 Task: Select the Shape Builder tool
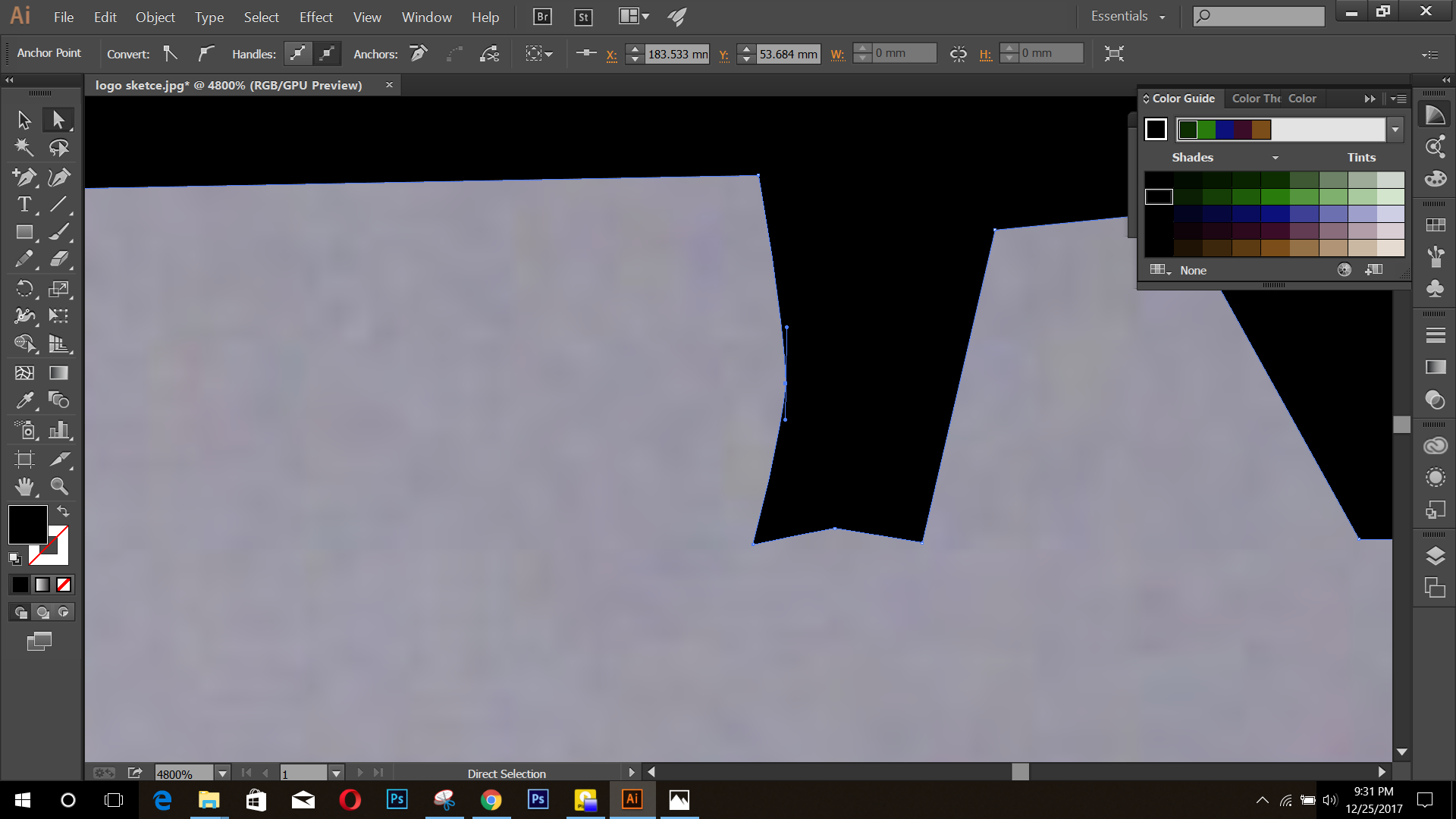24,344
